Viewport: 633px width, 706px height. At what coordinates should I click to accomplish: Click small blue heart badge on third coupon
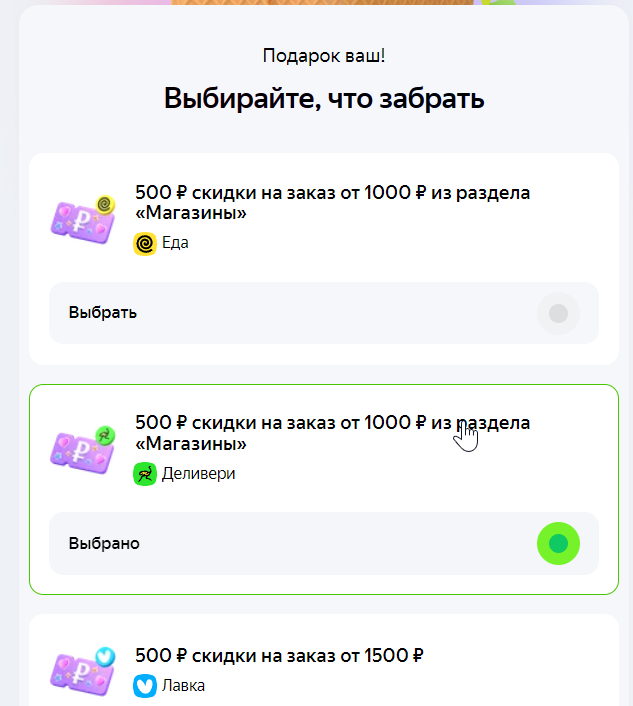point(105,656)
